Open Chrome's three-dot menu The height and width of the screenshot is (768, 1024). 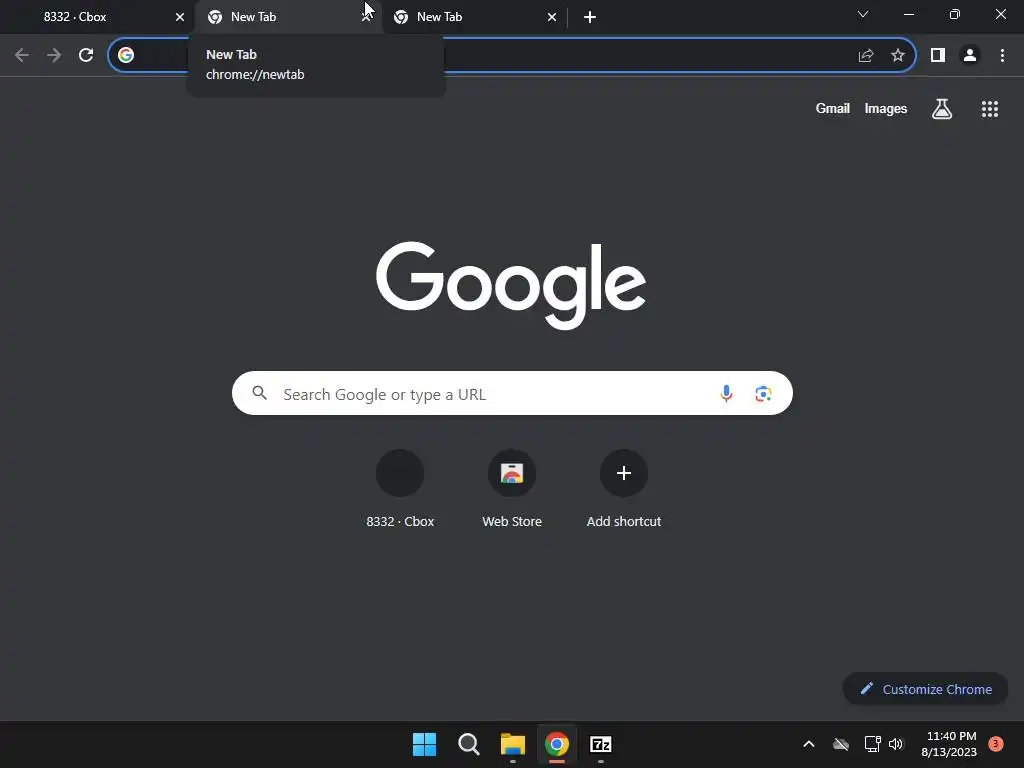[x=1002, y=56]
